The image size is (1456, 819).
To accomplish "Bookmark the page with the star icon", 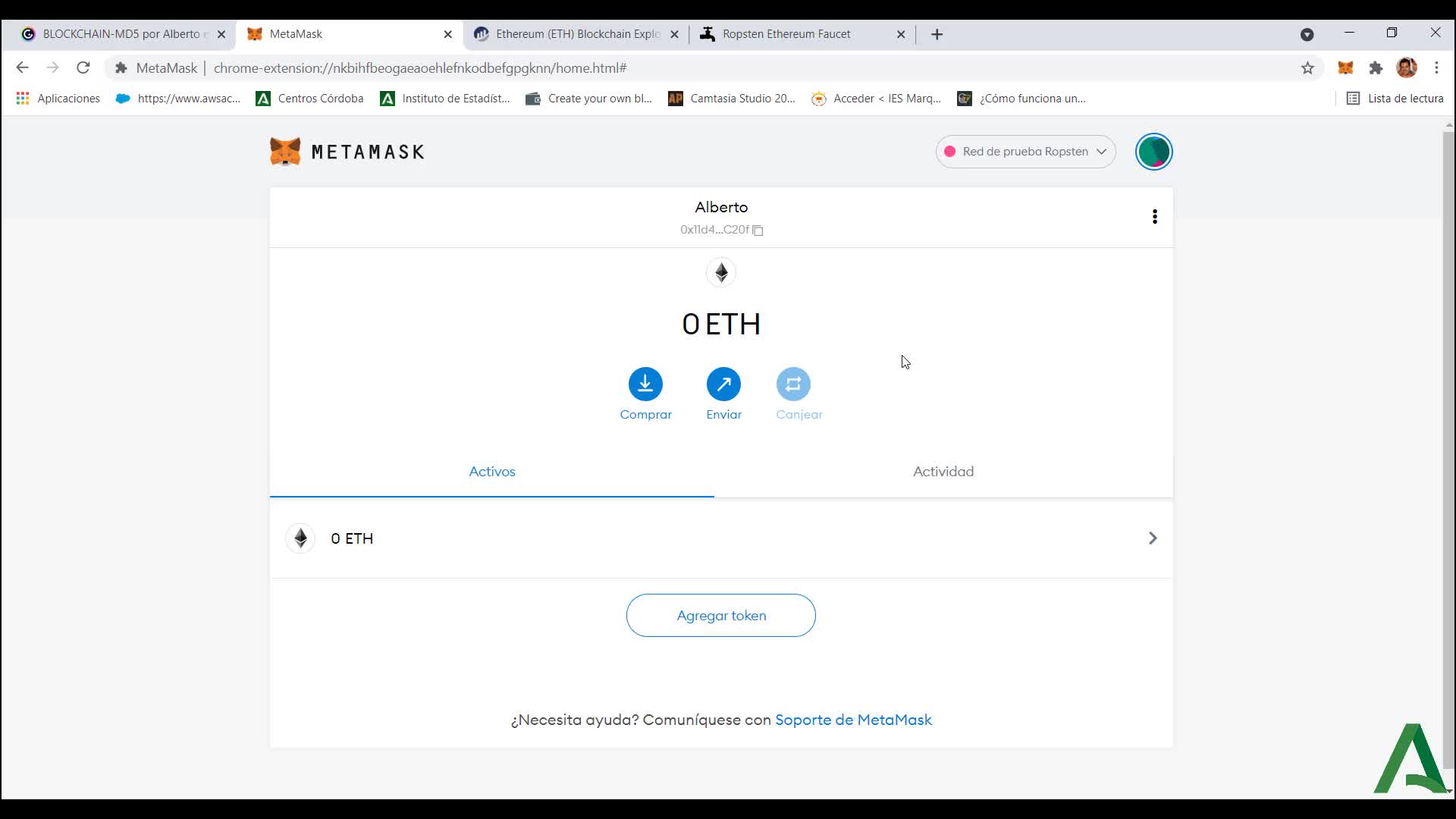I will click(1307, 67).
